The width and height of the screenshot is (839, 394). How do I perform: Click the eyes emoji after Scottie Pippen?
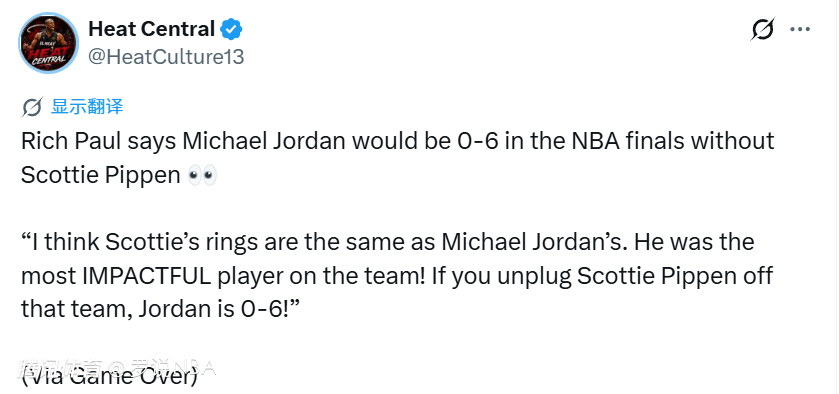pyautogui.click(x=202, y=175)
